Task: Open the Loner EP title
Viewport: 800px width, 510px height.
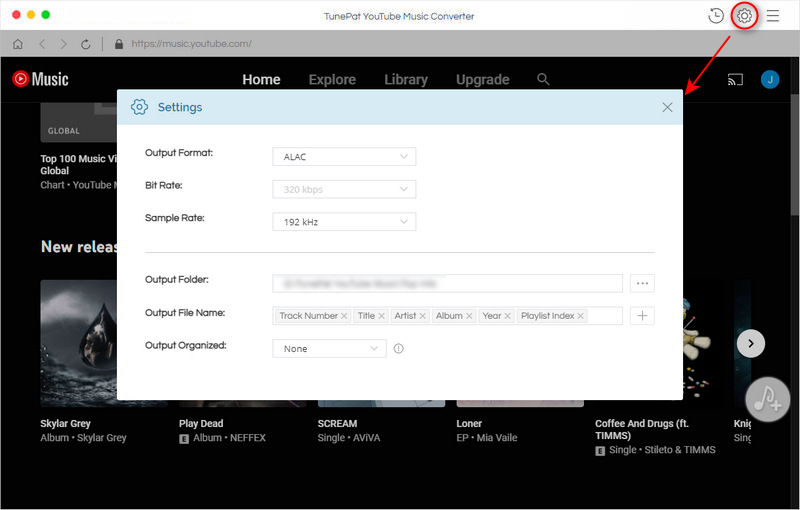Action: pyautogui.click(x=469, y=423)
